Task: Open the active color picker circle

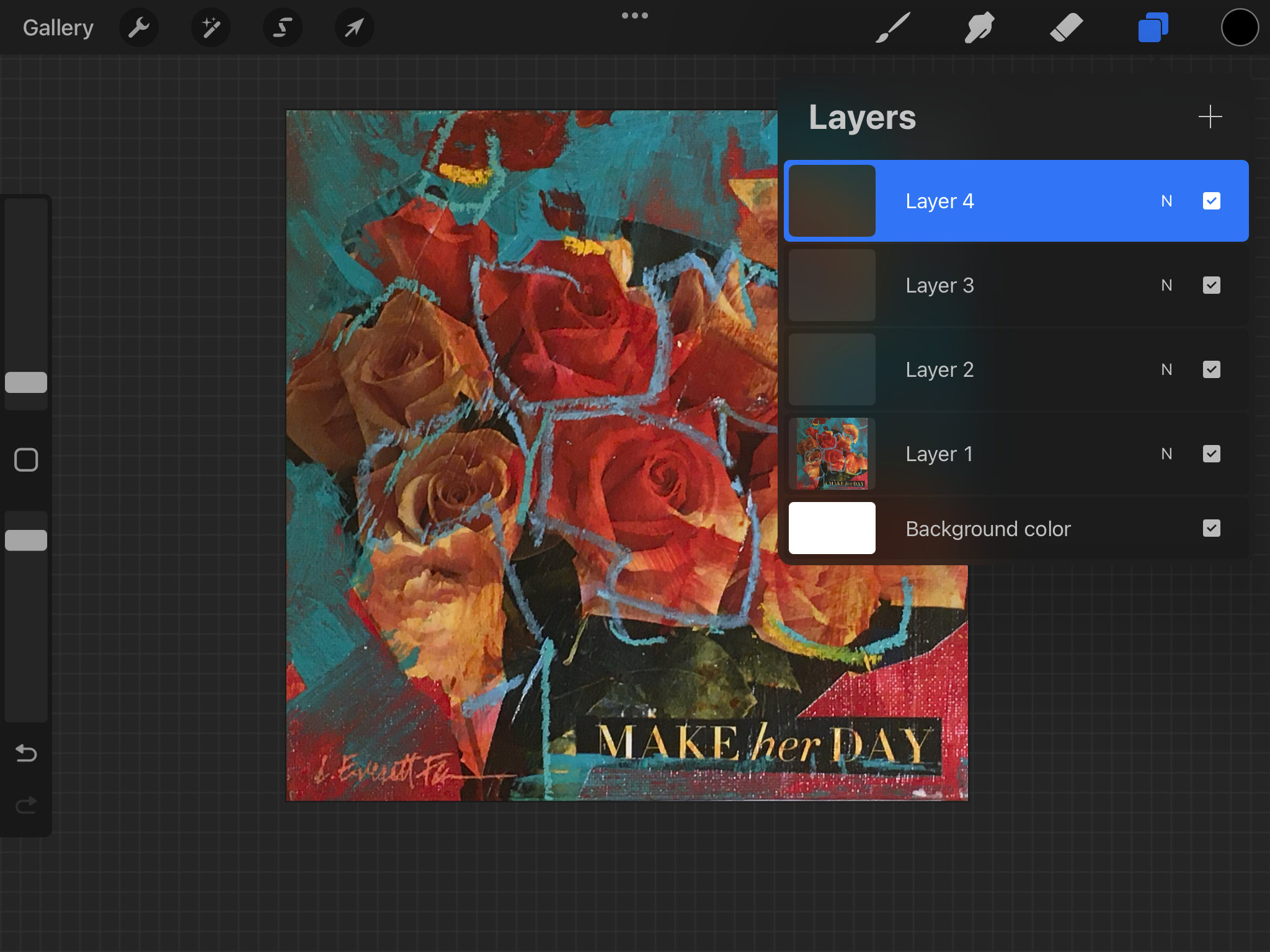Action: click(1239, 27)
